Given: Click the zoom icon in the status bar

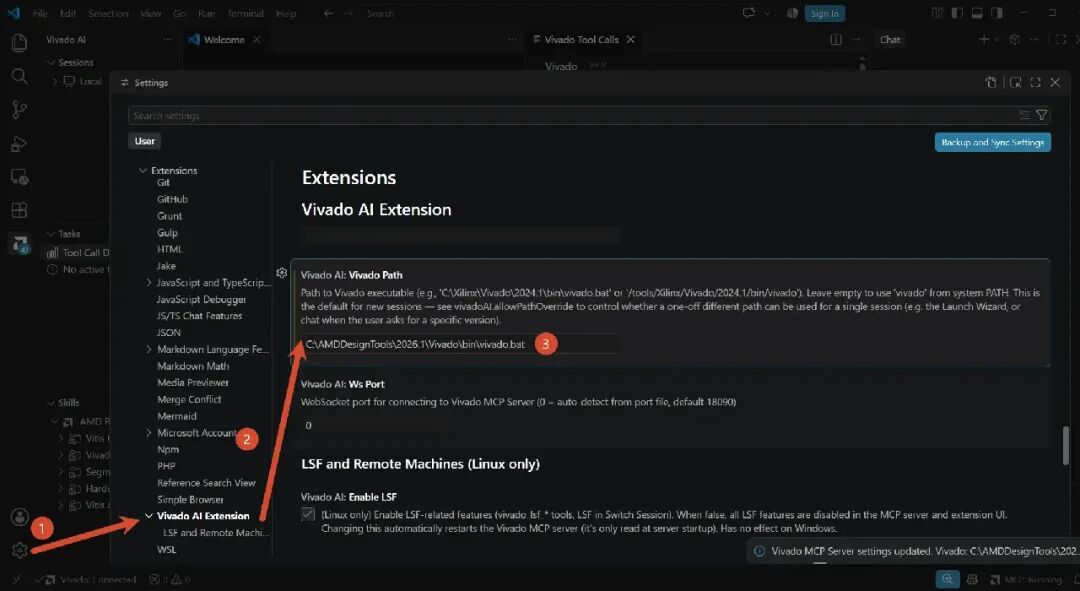Looking at the screenshot, I should coord(948,579).
